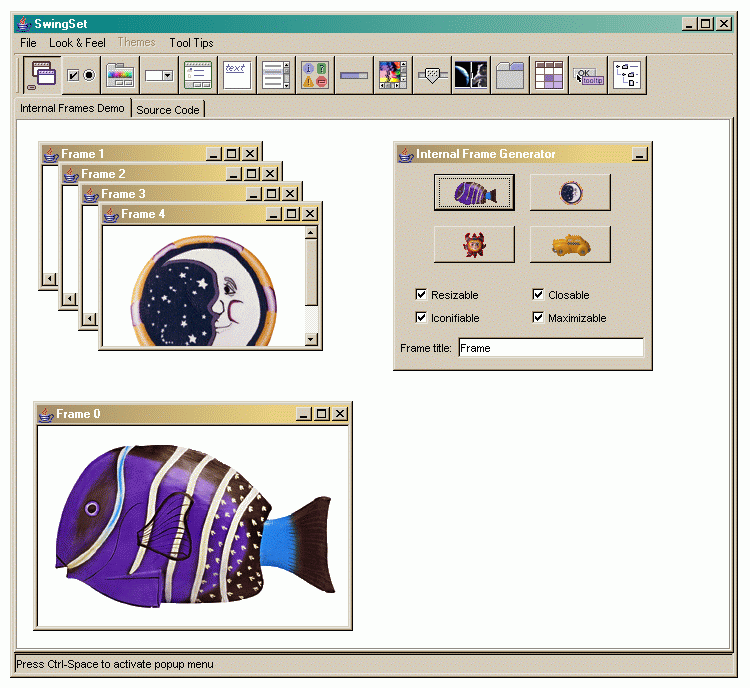Viewport: 750px width, 688px height.
Task: Open the Tabbed Pane demo toolbar icon
Action: coord(510,75)
